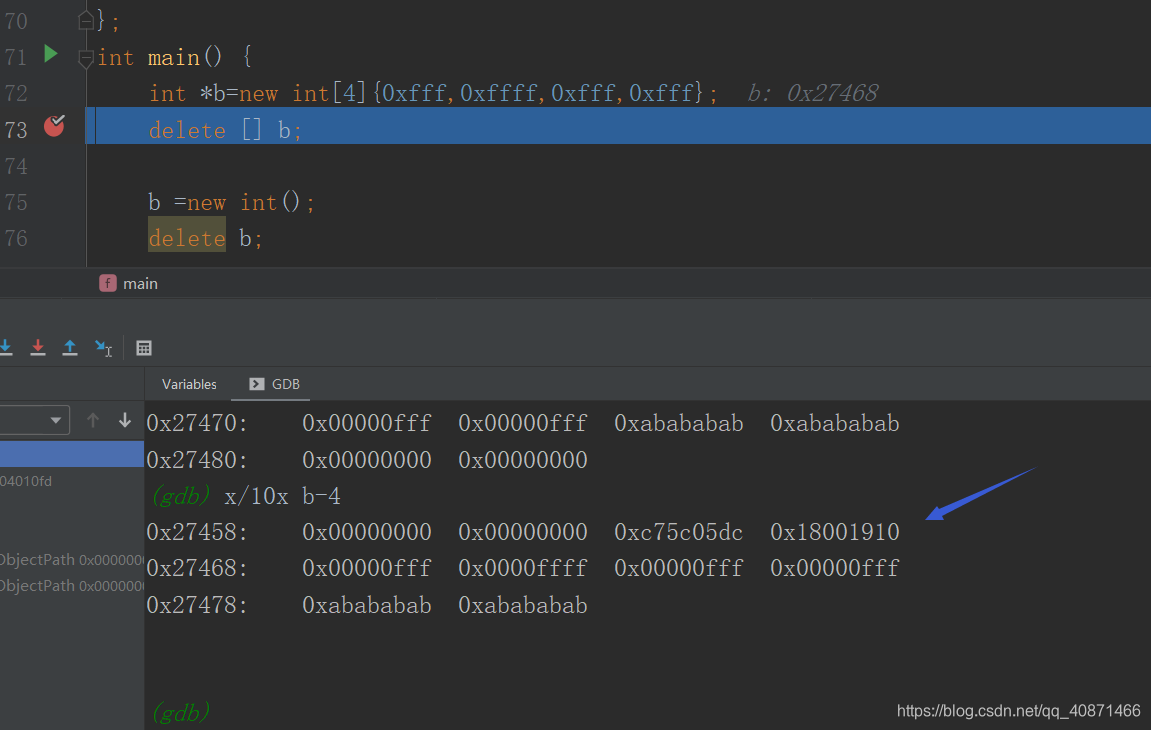
Task: Click the value 0xc75c05dc in GDB output
Action: pos(678,532)
